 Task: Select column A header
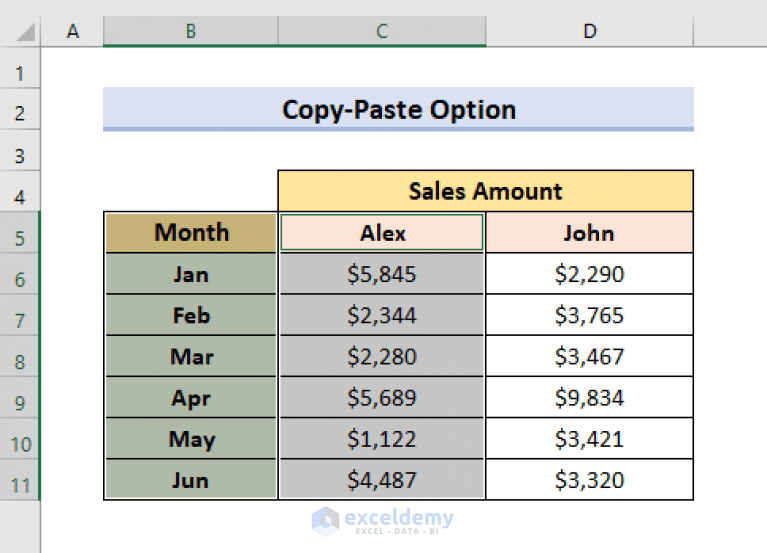[x=72, y=32]
